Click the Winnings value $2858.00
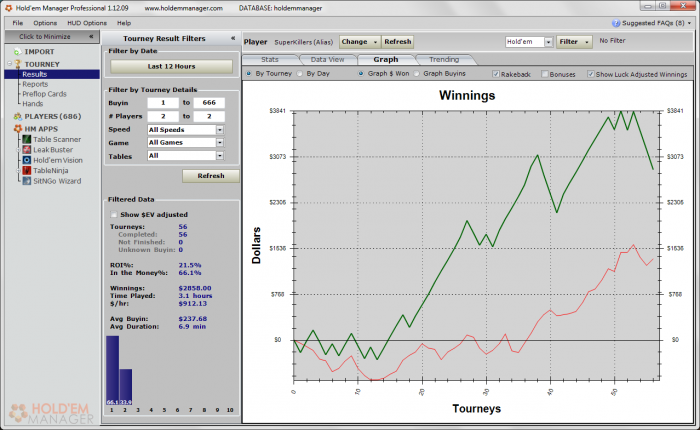Screen dimensions: 700x430 [x=195, y=288]
